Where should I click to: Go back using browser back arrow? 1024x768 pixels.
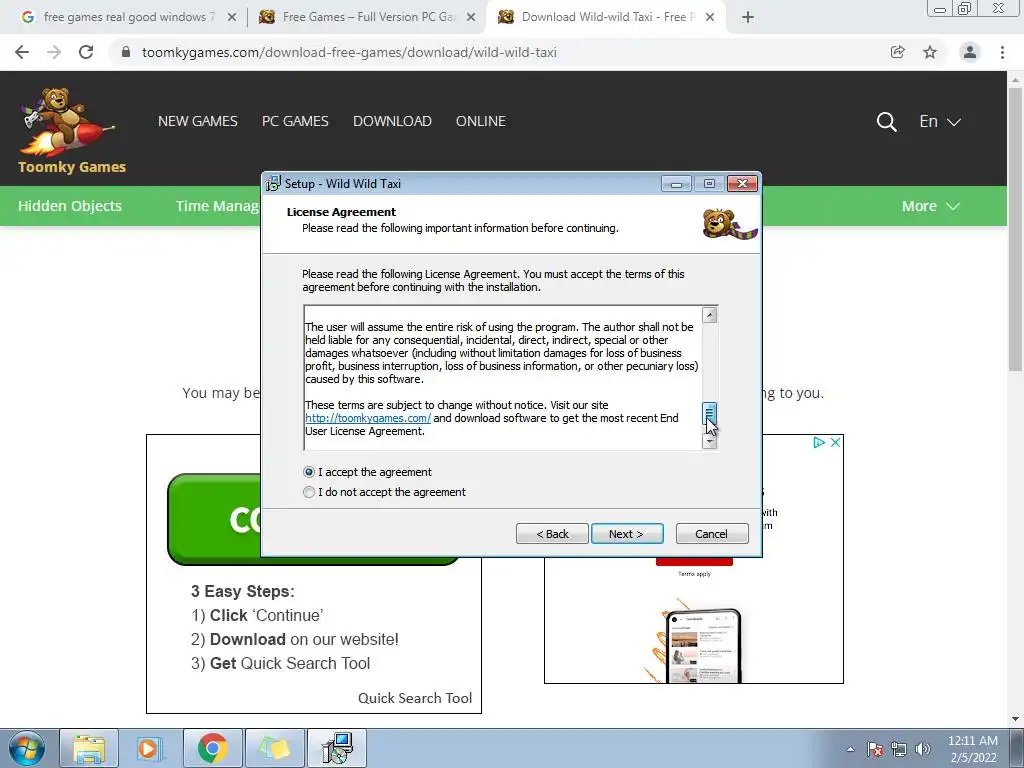tap(22, 52)
